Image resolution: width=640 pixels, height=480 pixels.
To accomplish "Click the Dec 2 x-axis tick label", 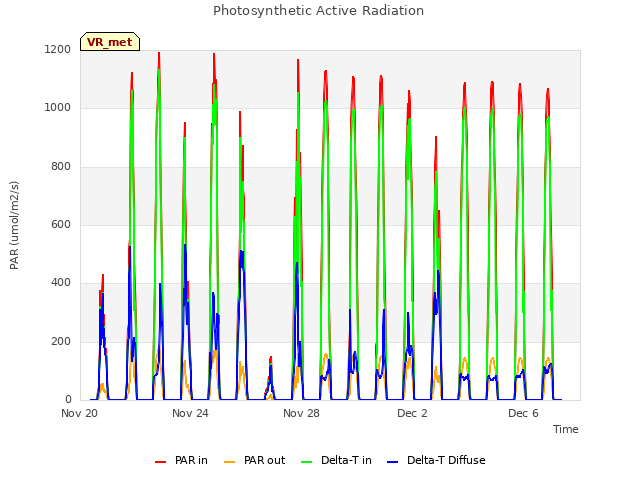I will (x=412, y=413).
